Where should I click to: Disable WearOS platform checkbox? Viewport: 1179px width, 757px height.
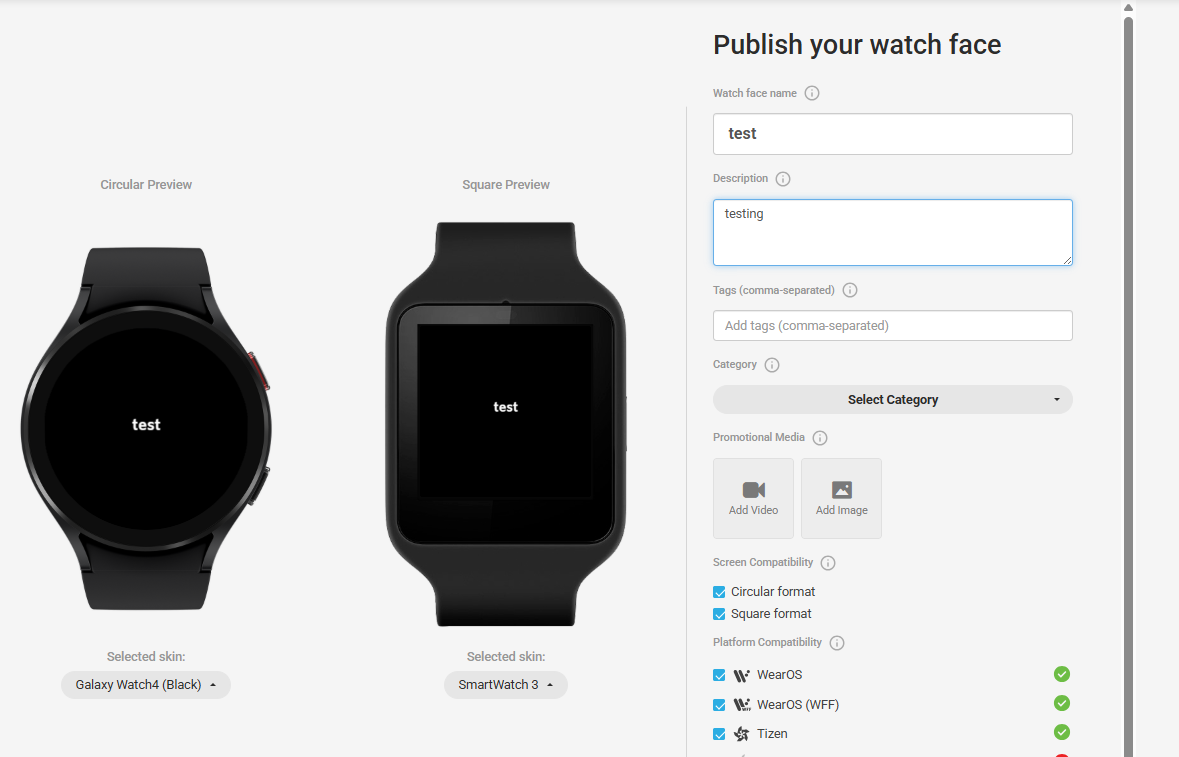(x=720, y=675)
